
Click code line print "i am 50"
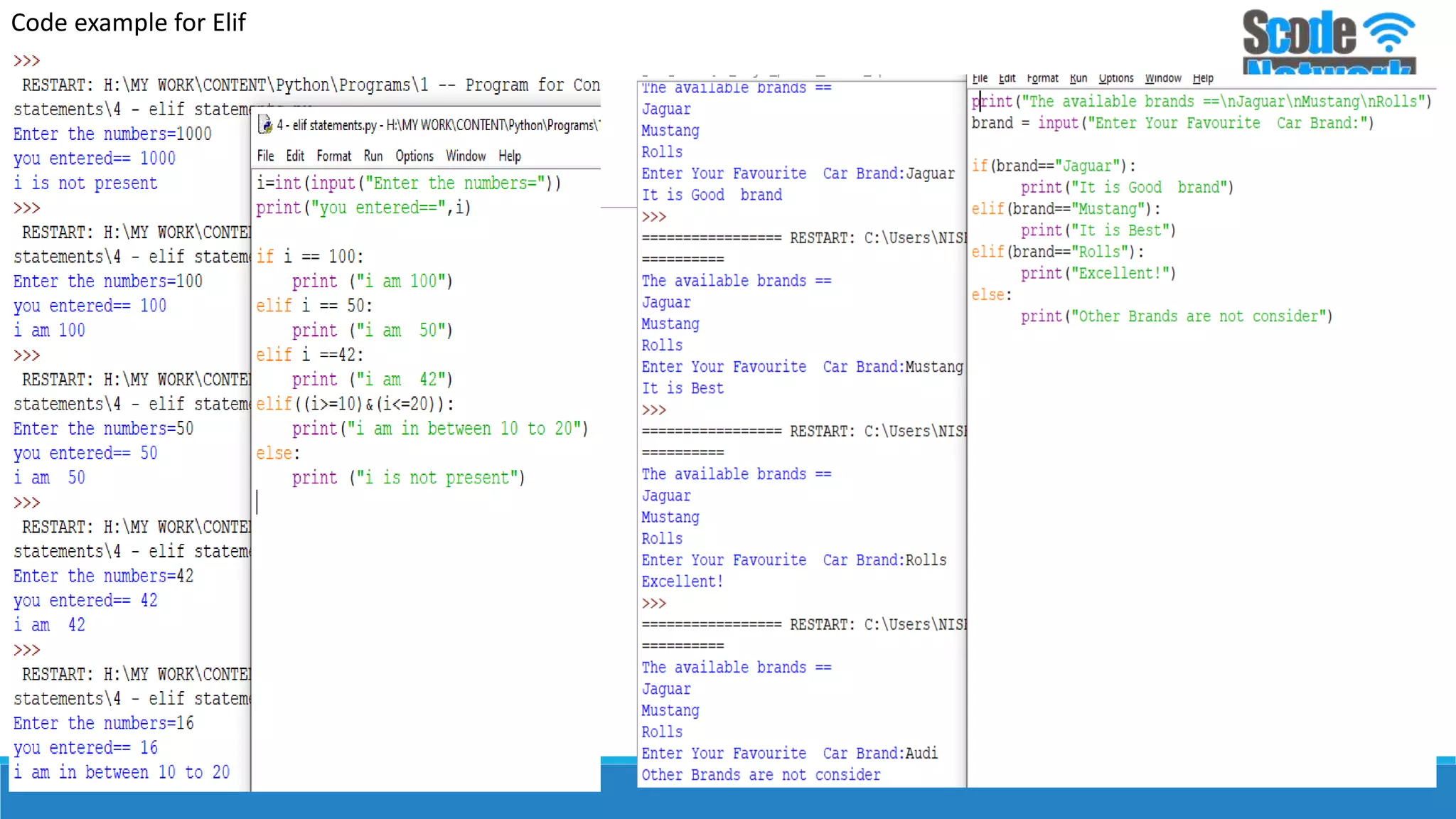[x=373, y=331]
